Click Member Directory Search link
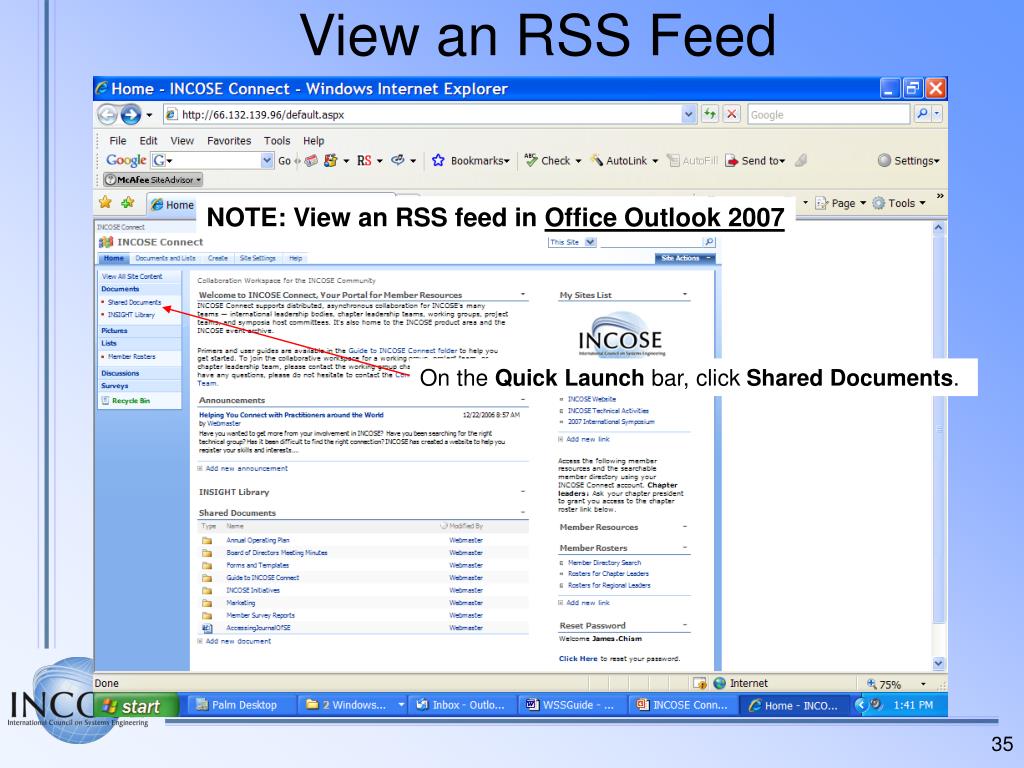The width and height of the screenshot is (1024, 768). click(605, 563)
